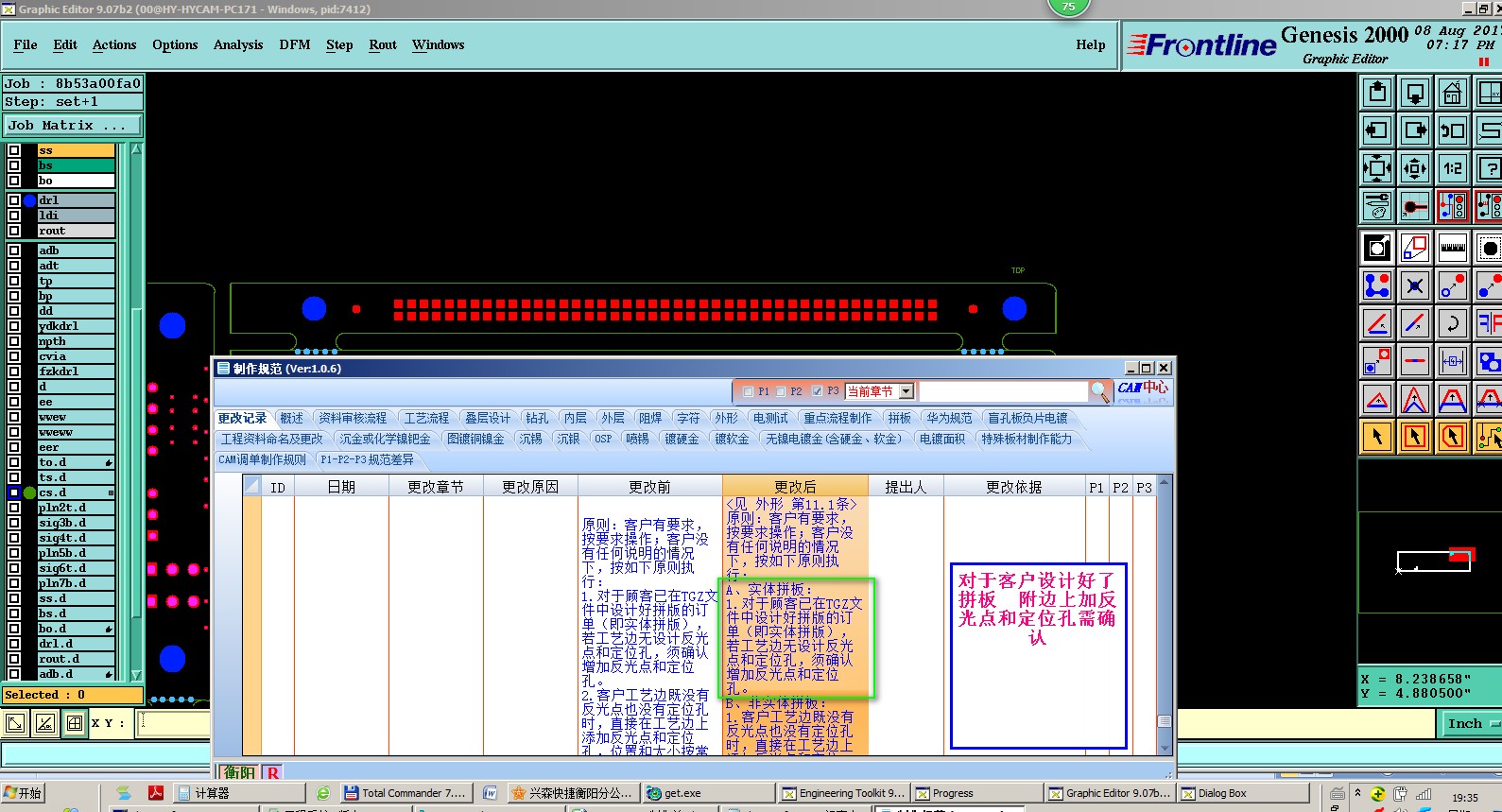Image resolution: width=1502 pixels, height=812 pixels.
Task: Click the 衡阳 button at dialog bottom
Action: click(x=239, y=772)
